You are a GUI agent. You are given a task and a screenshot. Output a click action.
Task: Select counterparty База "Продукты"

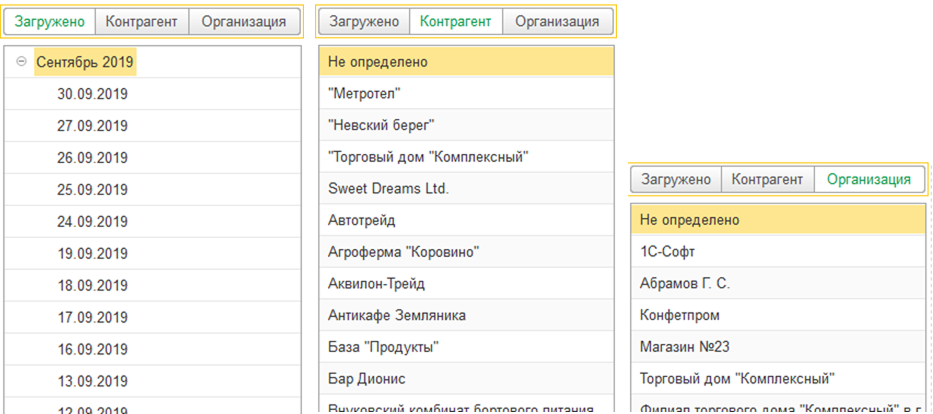point(466,347)
